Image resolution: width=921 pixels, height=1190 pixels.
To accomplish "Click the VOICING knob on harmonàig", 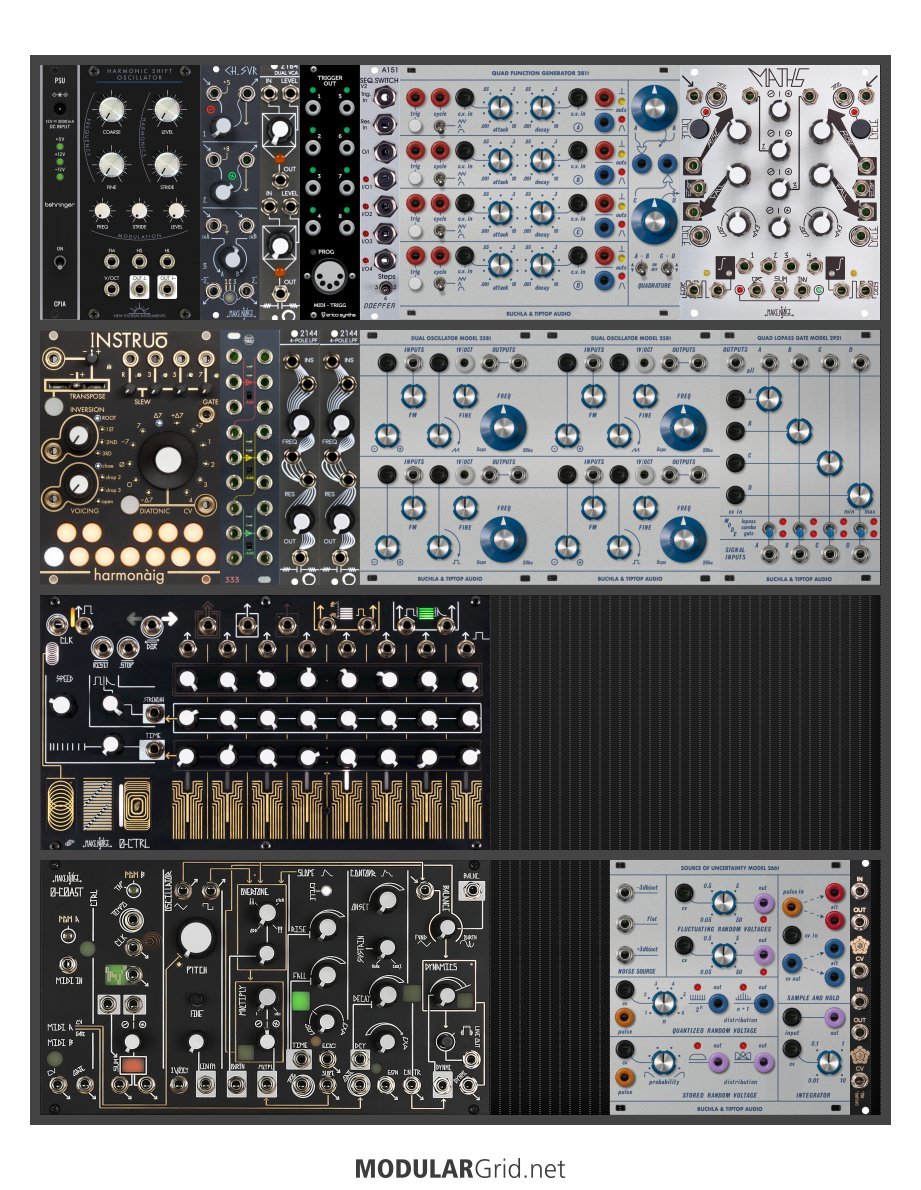I will (x=78, y=483).
